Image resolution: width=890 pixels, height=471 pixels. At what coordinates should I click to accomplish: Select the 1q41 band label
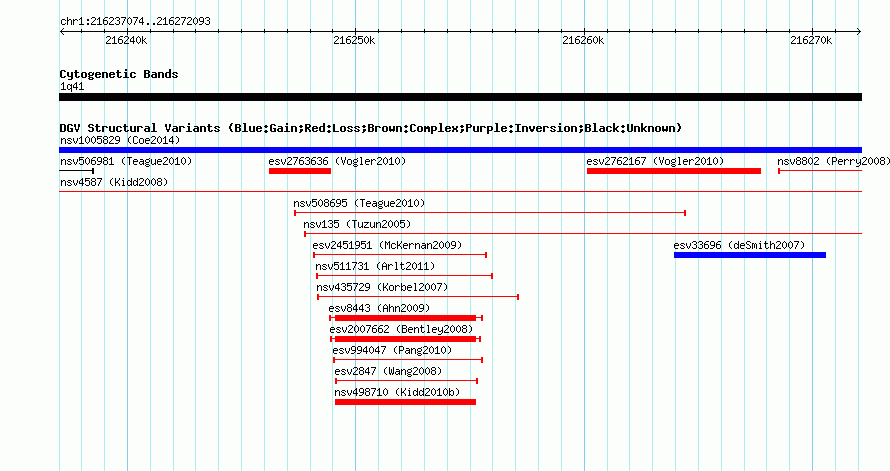click(72, 86)
